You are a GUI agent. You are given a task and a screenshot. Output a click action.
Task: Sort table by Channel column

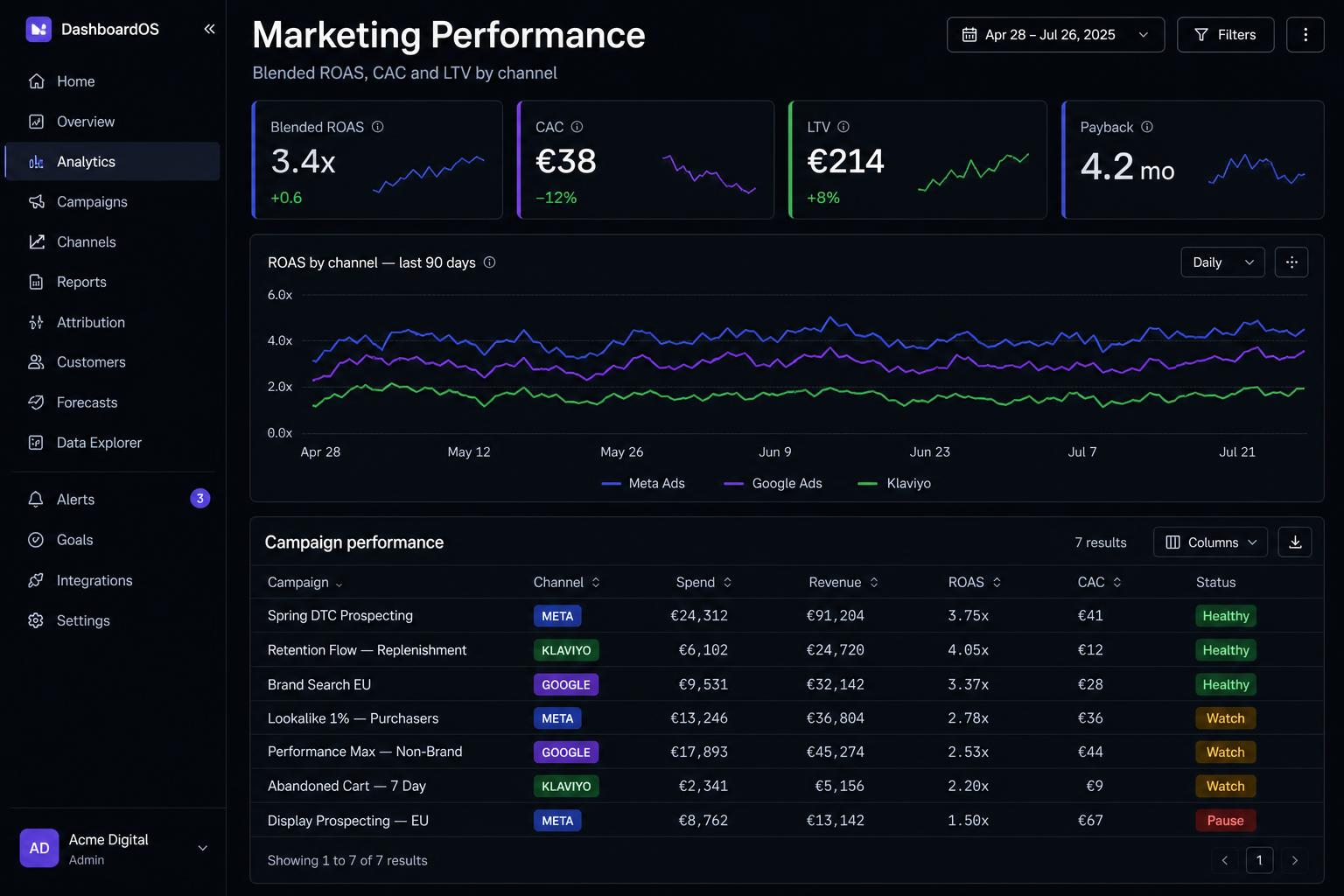tap(567, 583)
